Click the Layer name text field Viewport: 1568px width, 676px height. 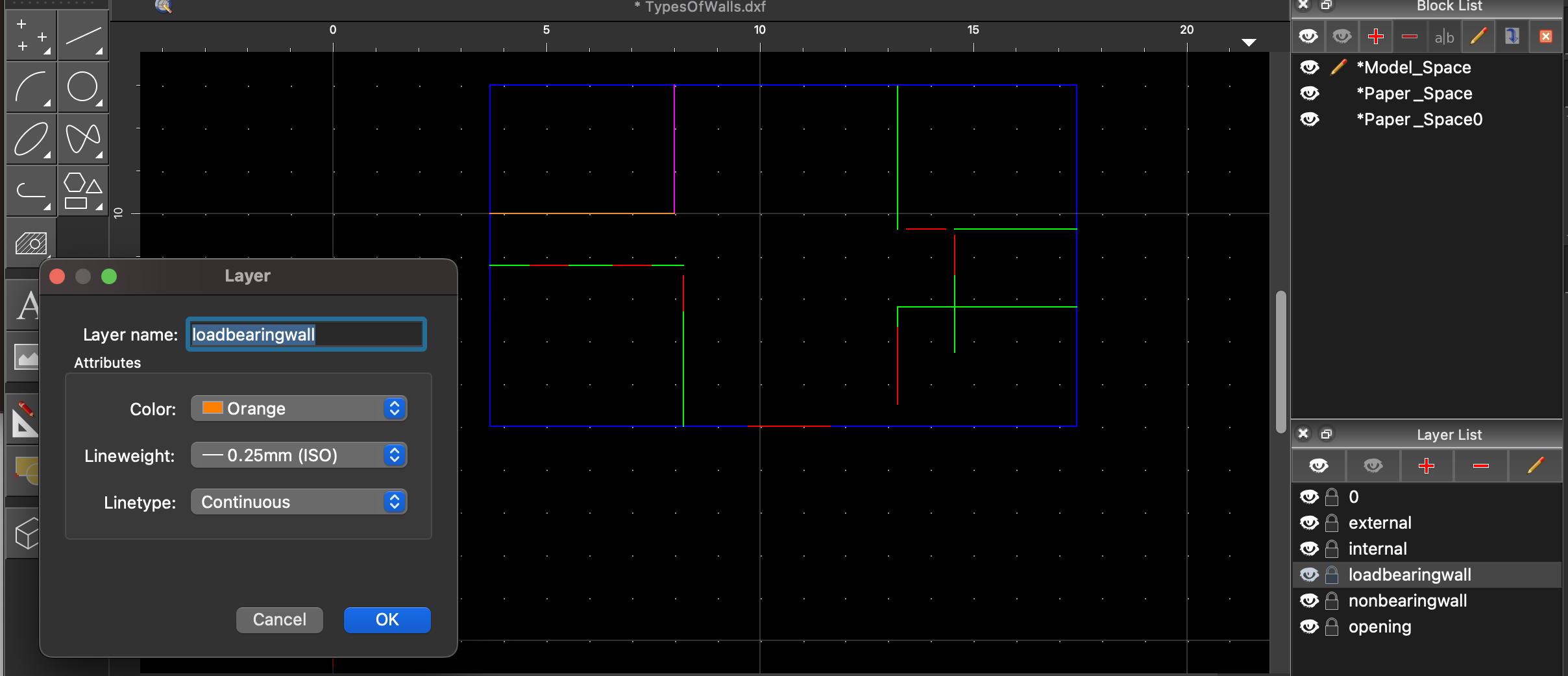pyautogui.click(x=306, y=335)
